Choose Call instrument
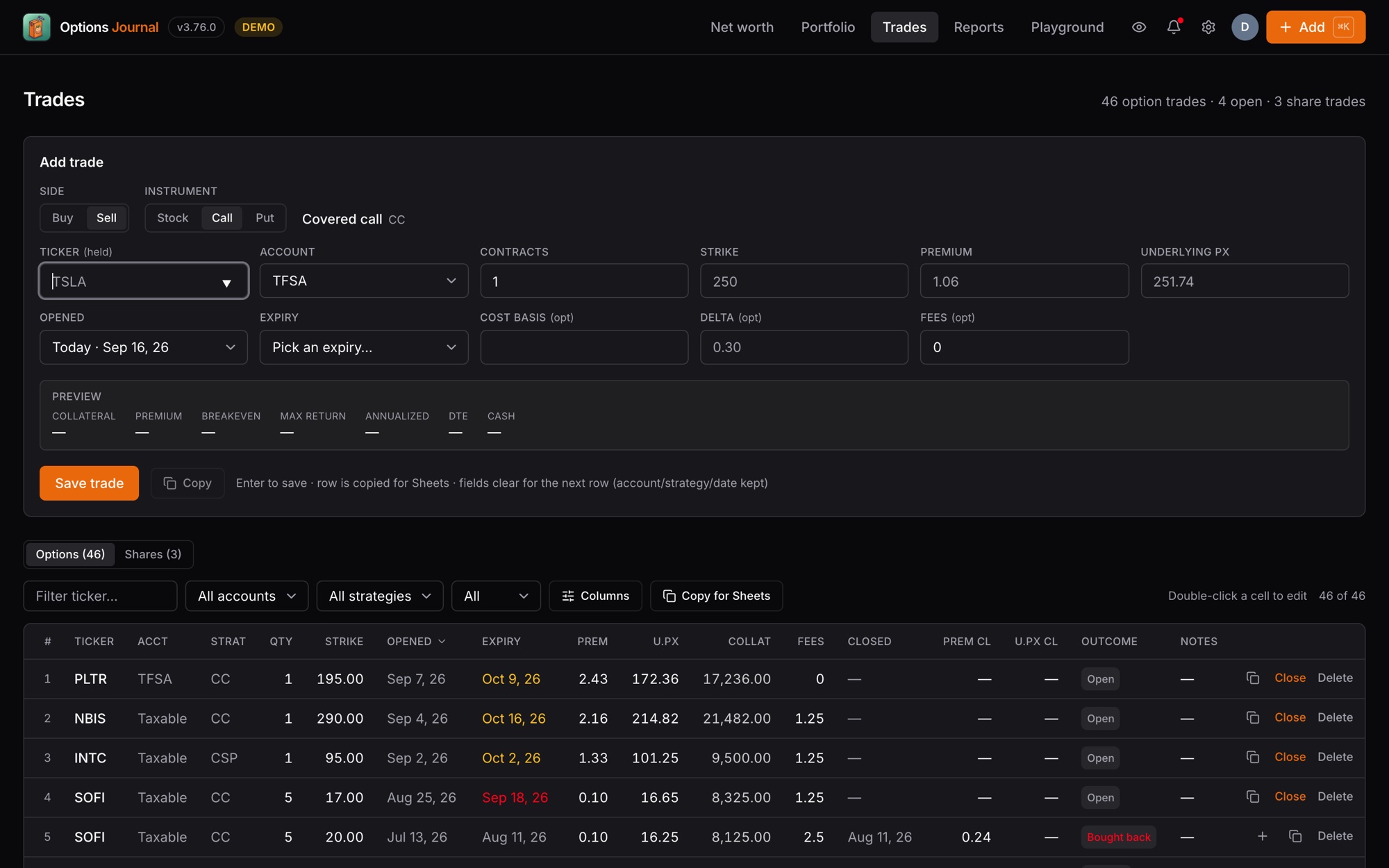 pyautogui.click(x=222, y=218)
